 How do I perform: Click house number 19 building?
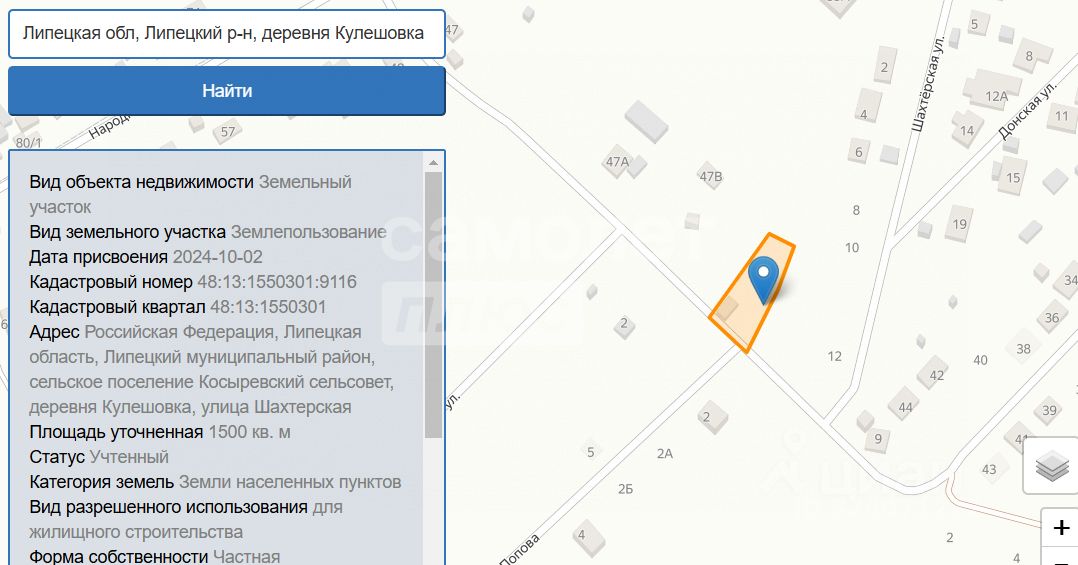[x=959, y=223]
